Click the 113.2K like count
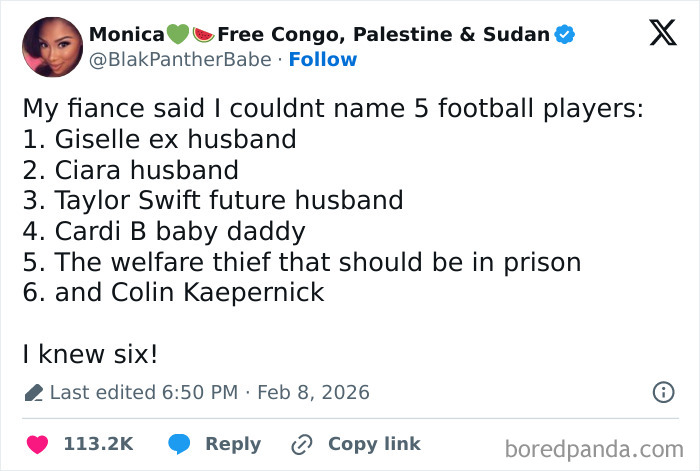The image size is (700, 471). (x=98, y=444)
